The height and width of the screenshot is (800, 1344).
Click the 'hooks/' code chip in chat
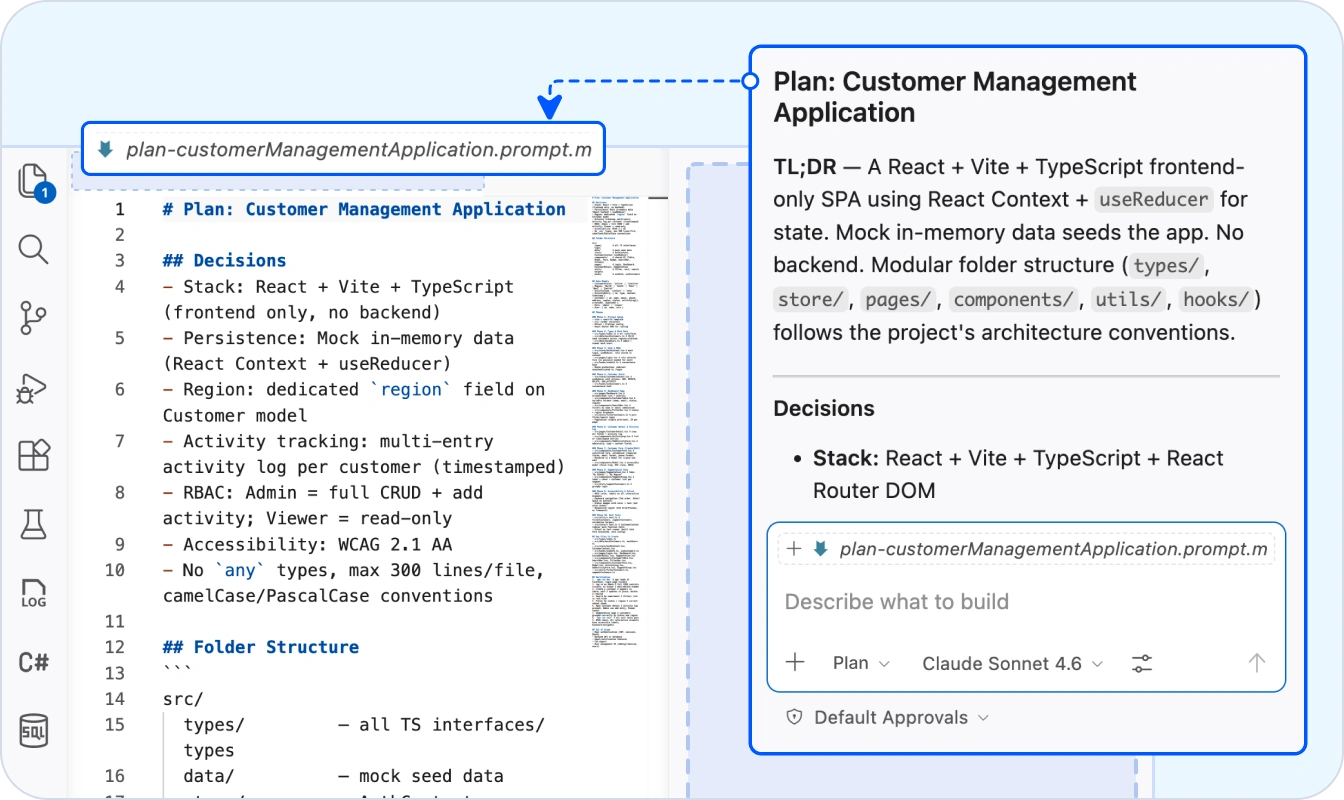pos(1216,299)
